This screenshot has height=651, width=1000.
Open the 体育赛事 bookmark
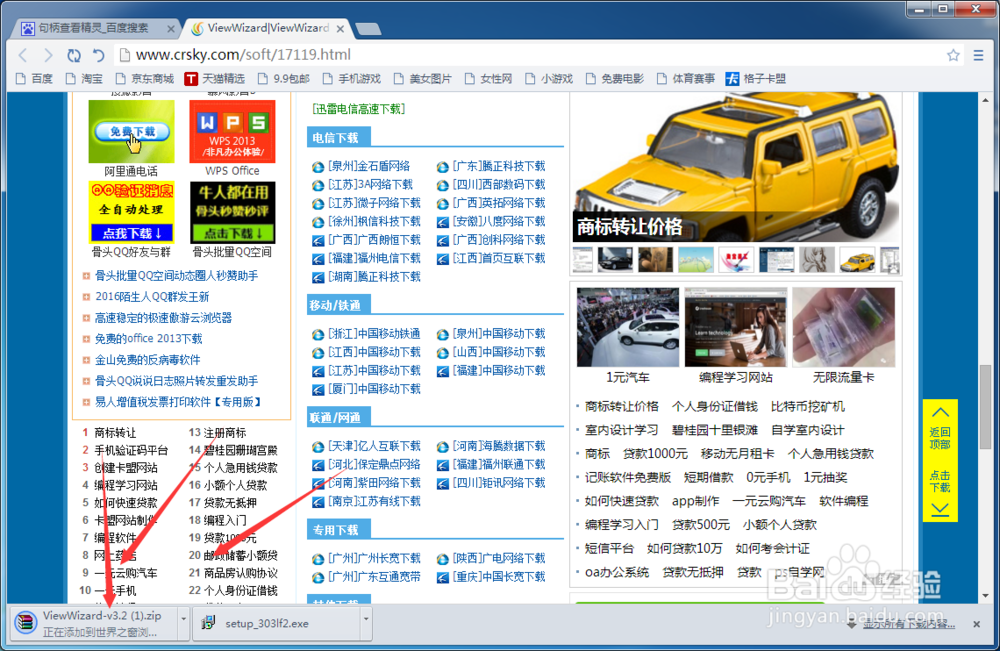pyautogui.click(x=686, y=79)
